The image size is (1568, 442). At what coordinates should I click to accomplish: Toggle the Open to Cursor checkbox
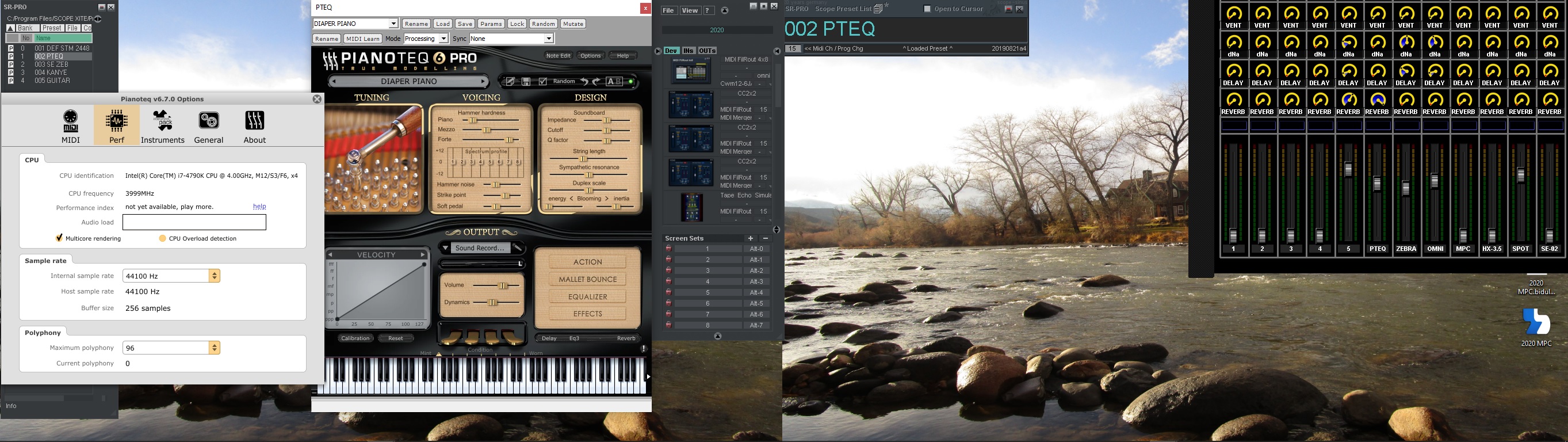(x=928, y=9)
